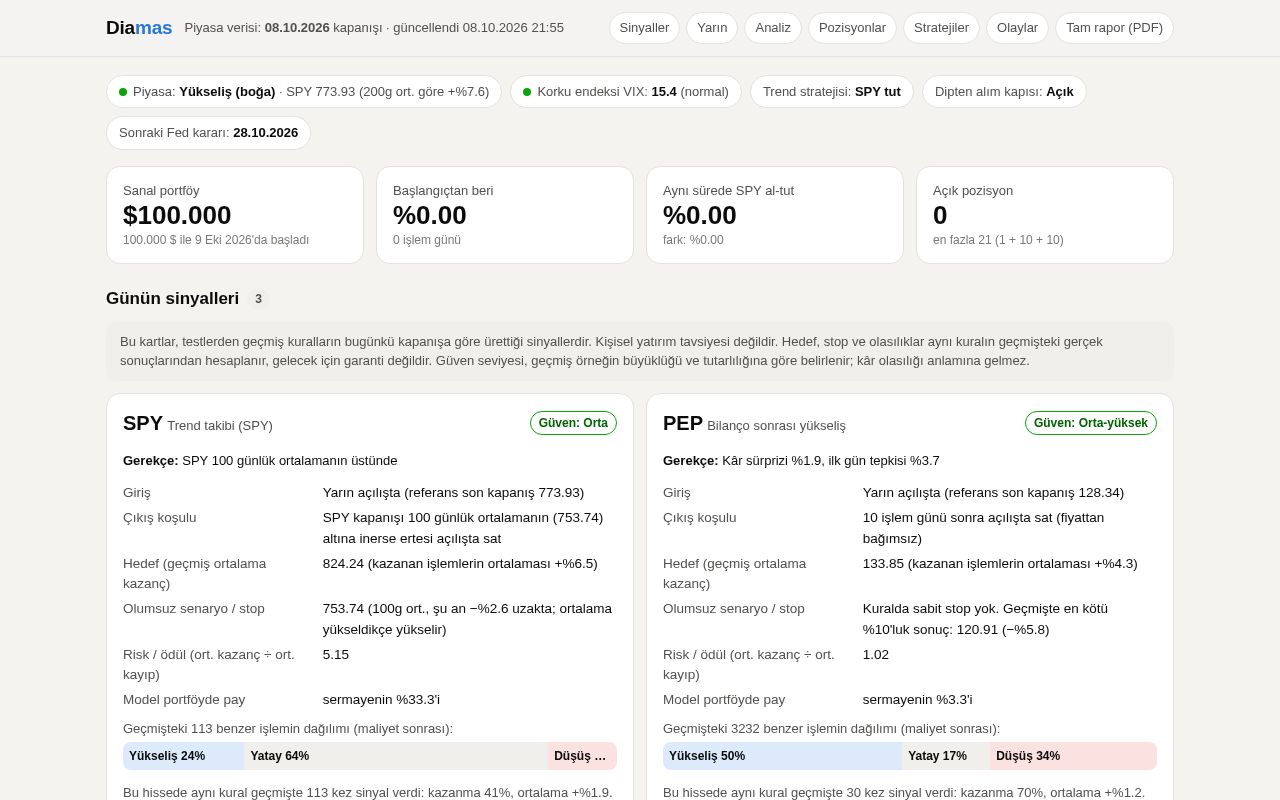Open the Sanal portföy $100.000 card
1280x800 pixels.
point(235,215)
